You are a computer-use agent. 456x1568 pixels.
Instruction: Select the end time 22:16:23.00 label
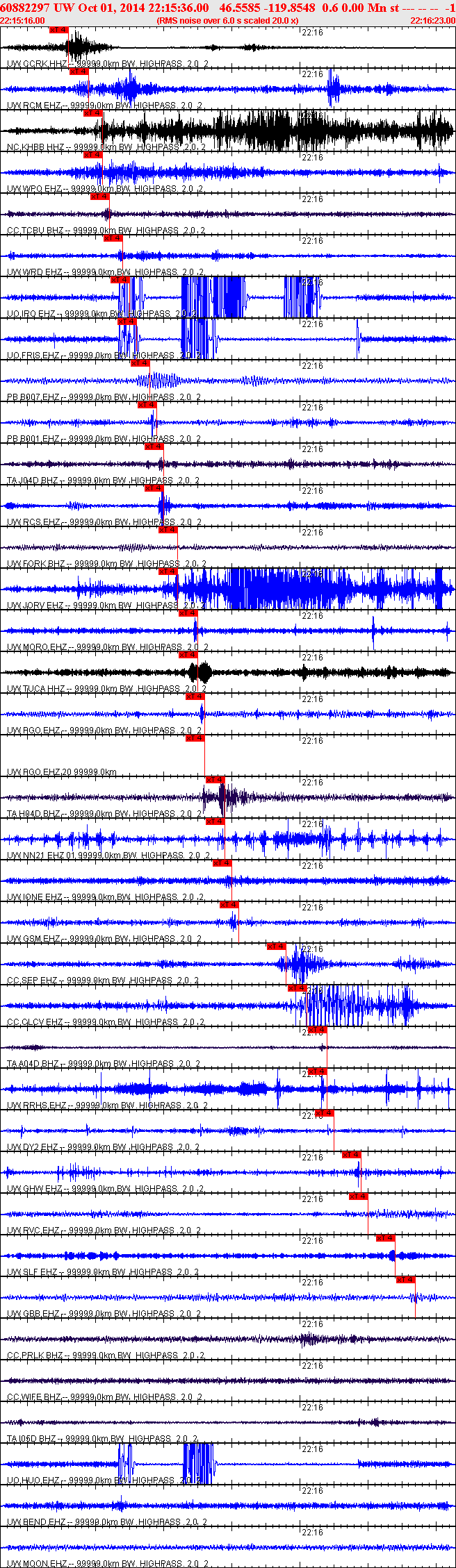[x=433, y=21]
